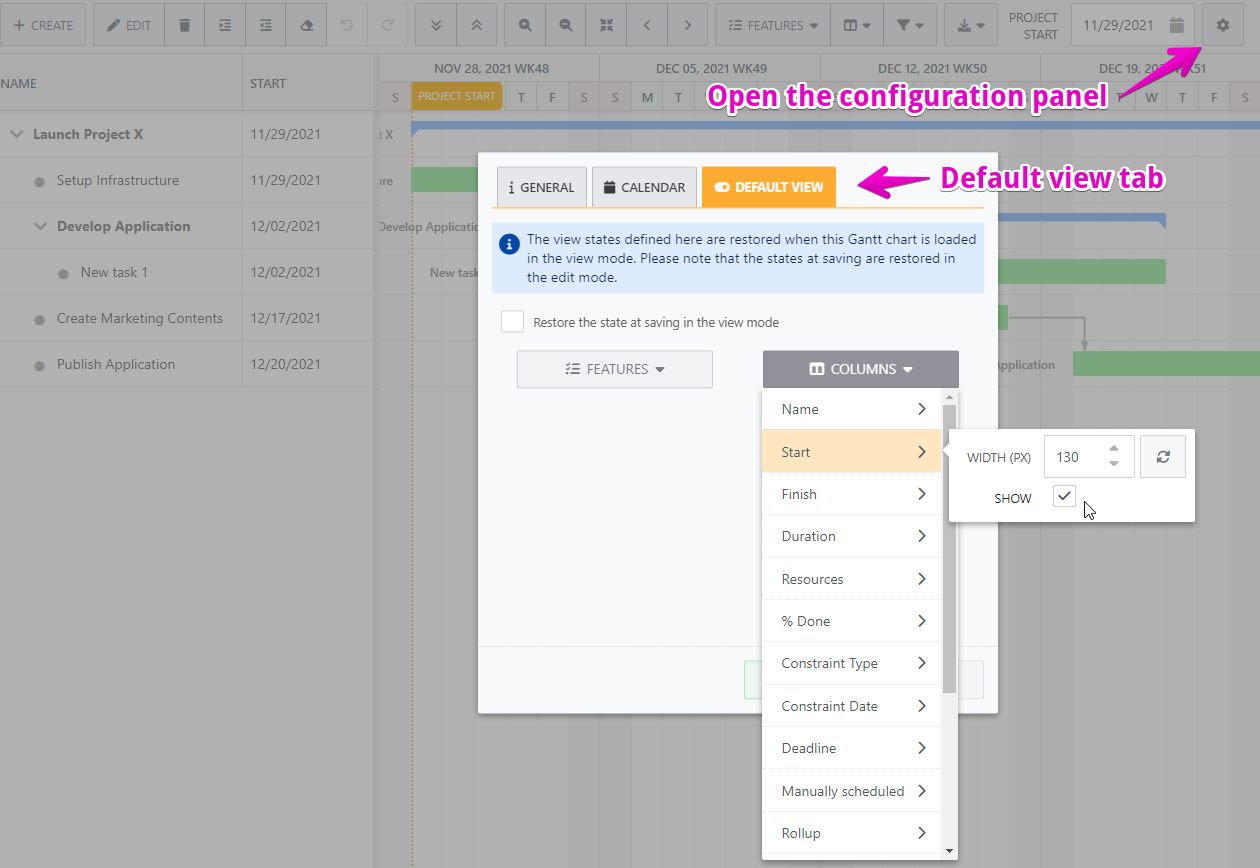Click the indent task icon
This screenshot has width=1260, height=868.
(x=225, y=25)
